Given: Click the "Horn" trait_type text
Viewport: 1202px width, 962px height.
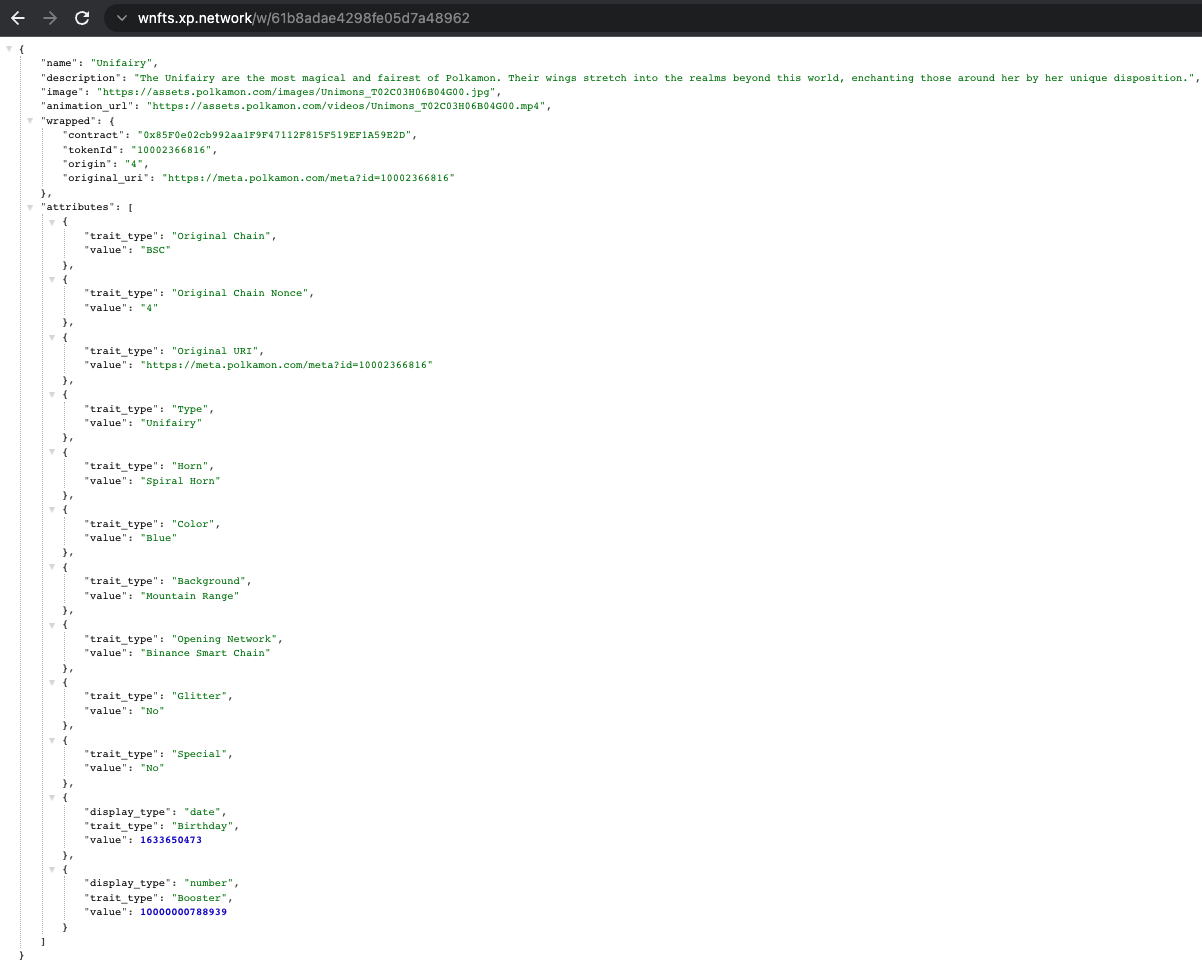Looking at the screenshot, I should 192,466.
